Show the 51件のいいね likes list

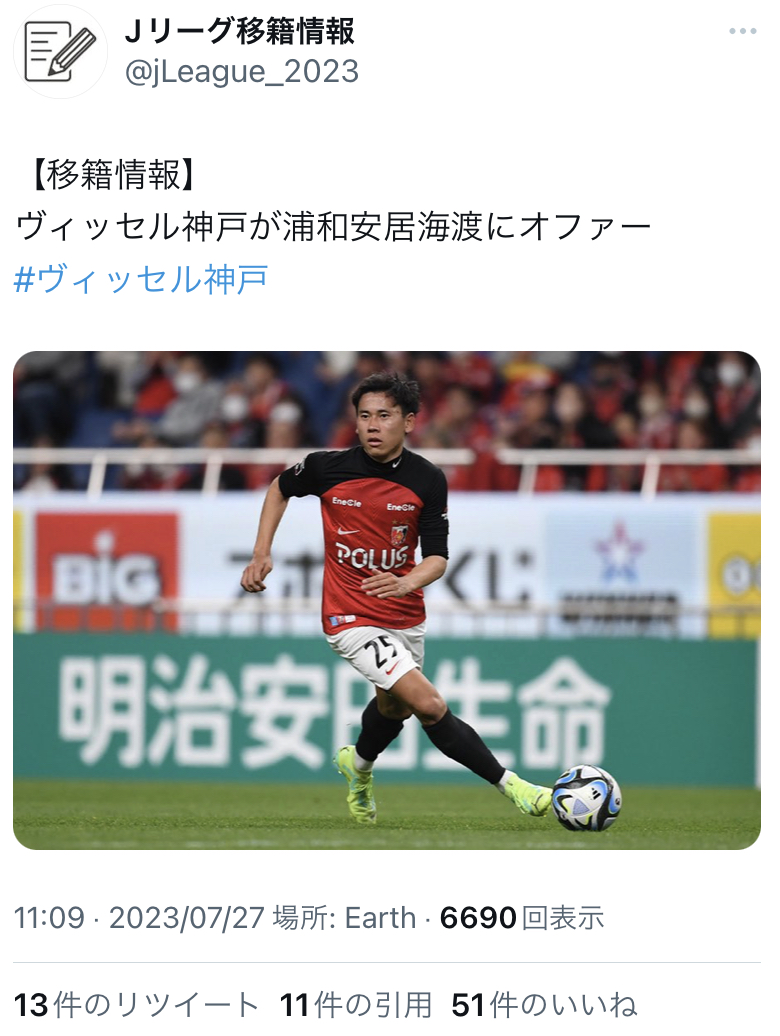click(x=544, y=1005)
